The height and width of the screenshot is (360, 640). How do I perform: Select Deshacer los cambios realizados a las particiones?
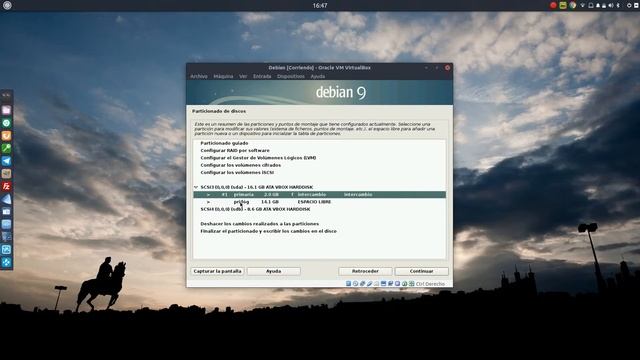(260, 224)
